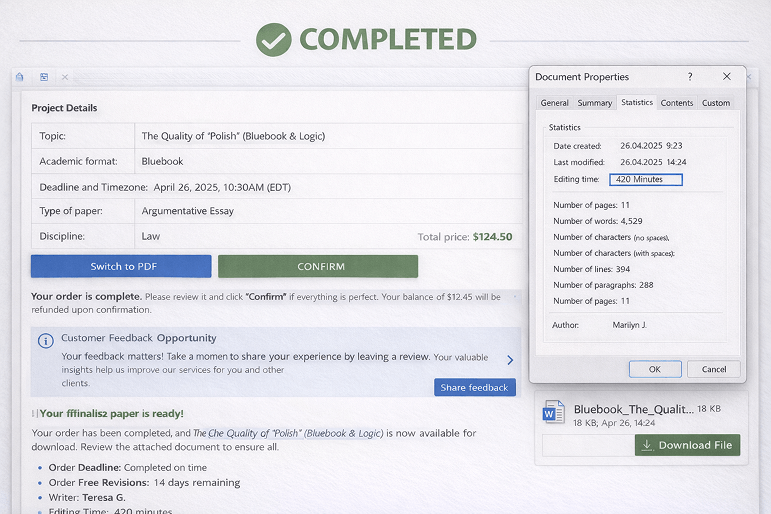This screenshot has width=771, height=514.
Task: Open the Contents tab
Action: click(677, 103)
